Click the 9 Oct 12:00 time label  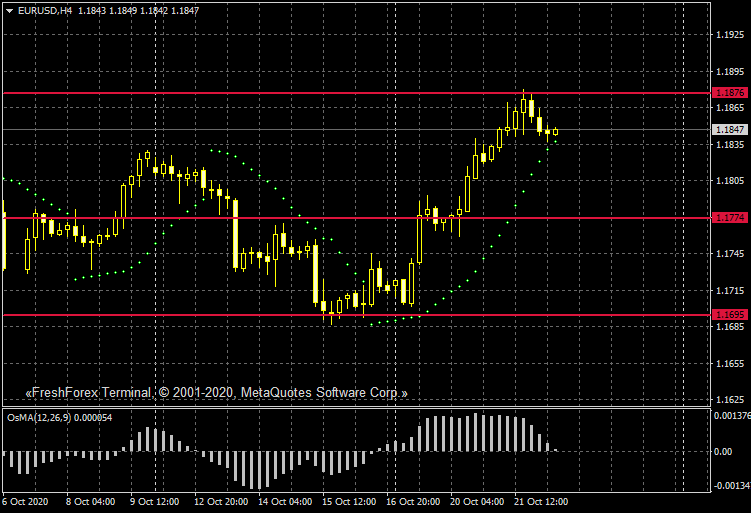click(155, 502)
